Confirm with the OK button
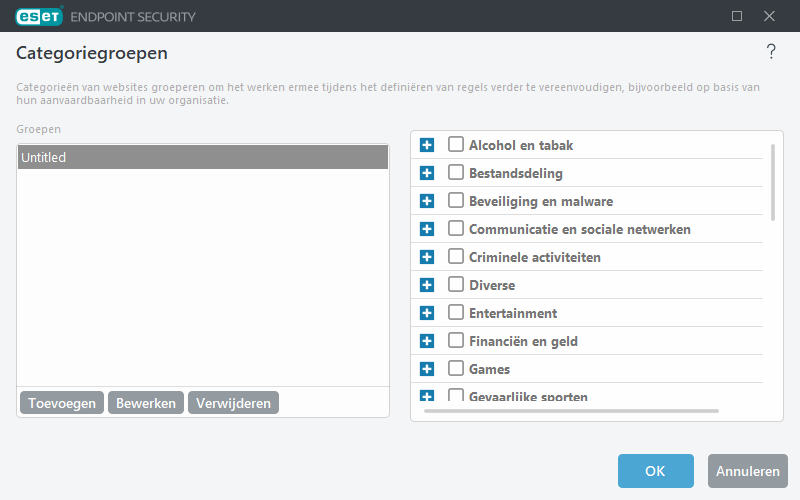Image resolution: width=800 pixels, height=500 pixels. click(x=656, y=471)
